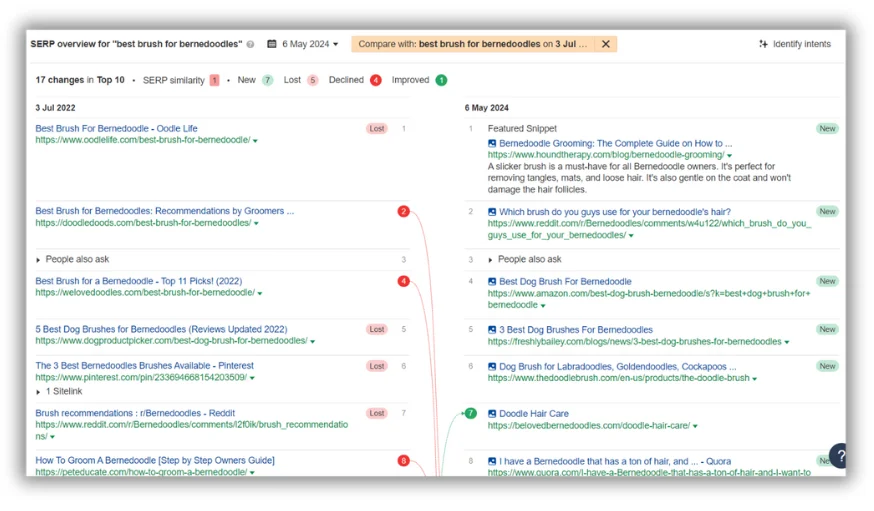Expand People also ask in 6 May 2024 column
Viewport: 874px width, 511px height.
(491, 260)
